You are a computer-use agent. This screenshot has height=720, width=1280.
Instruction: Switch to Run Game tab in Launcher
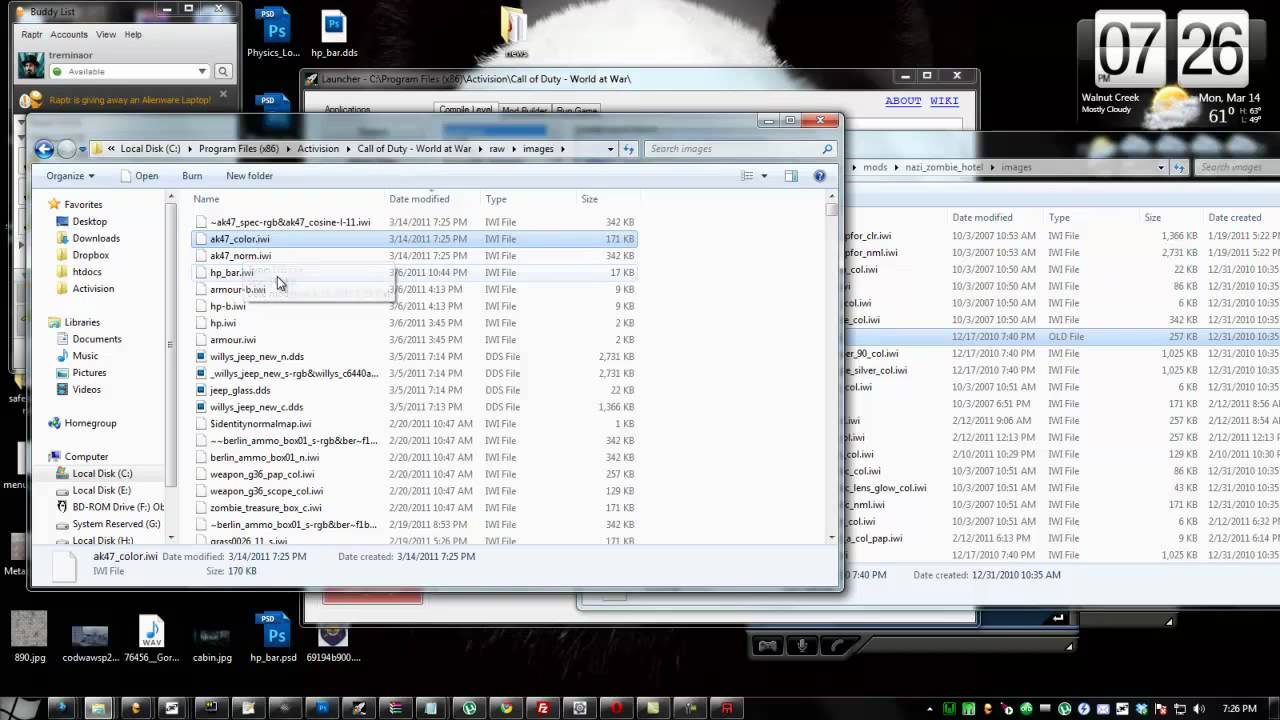(576, 110)
